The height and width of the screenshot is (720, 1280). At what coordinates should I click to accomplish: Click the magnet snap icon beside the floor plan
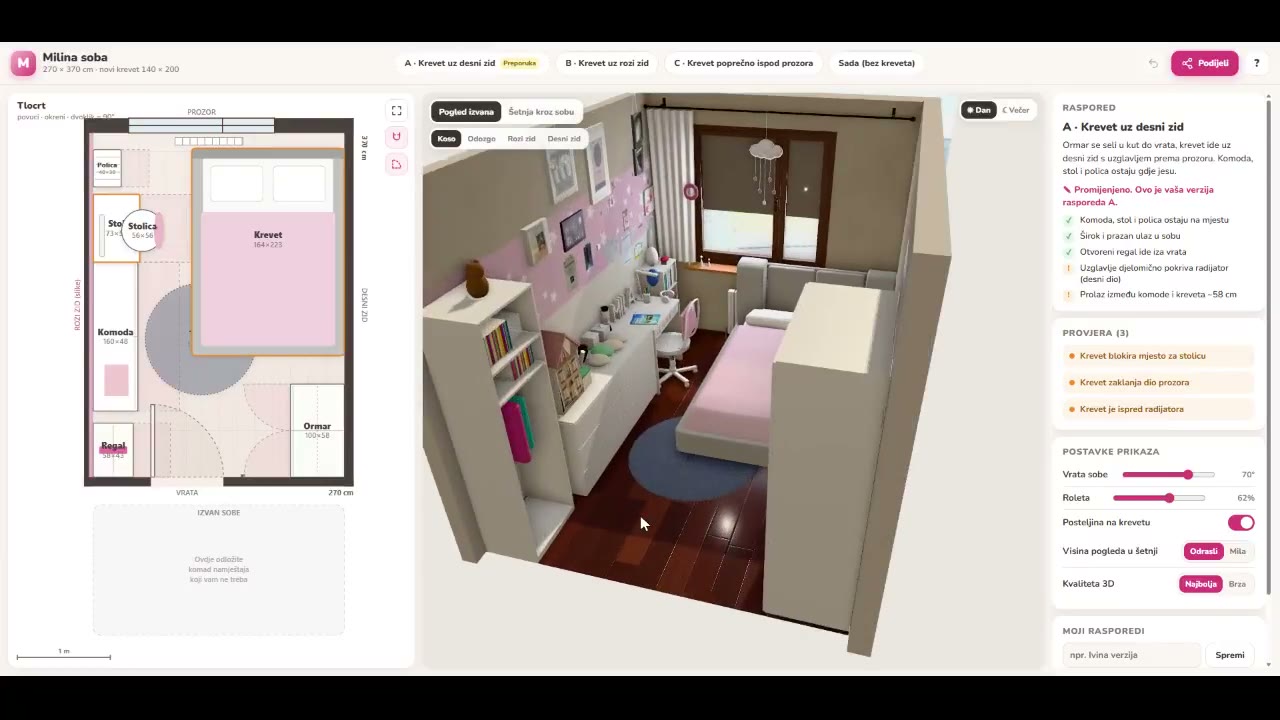click(397, 137)
